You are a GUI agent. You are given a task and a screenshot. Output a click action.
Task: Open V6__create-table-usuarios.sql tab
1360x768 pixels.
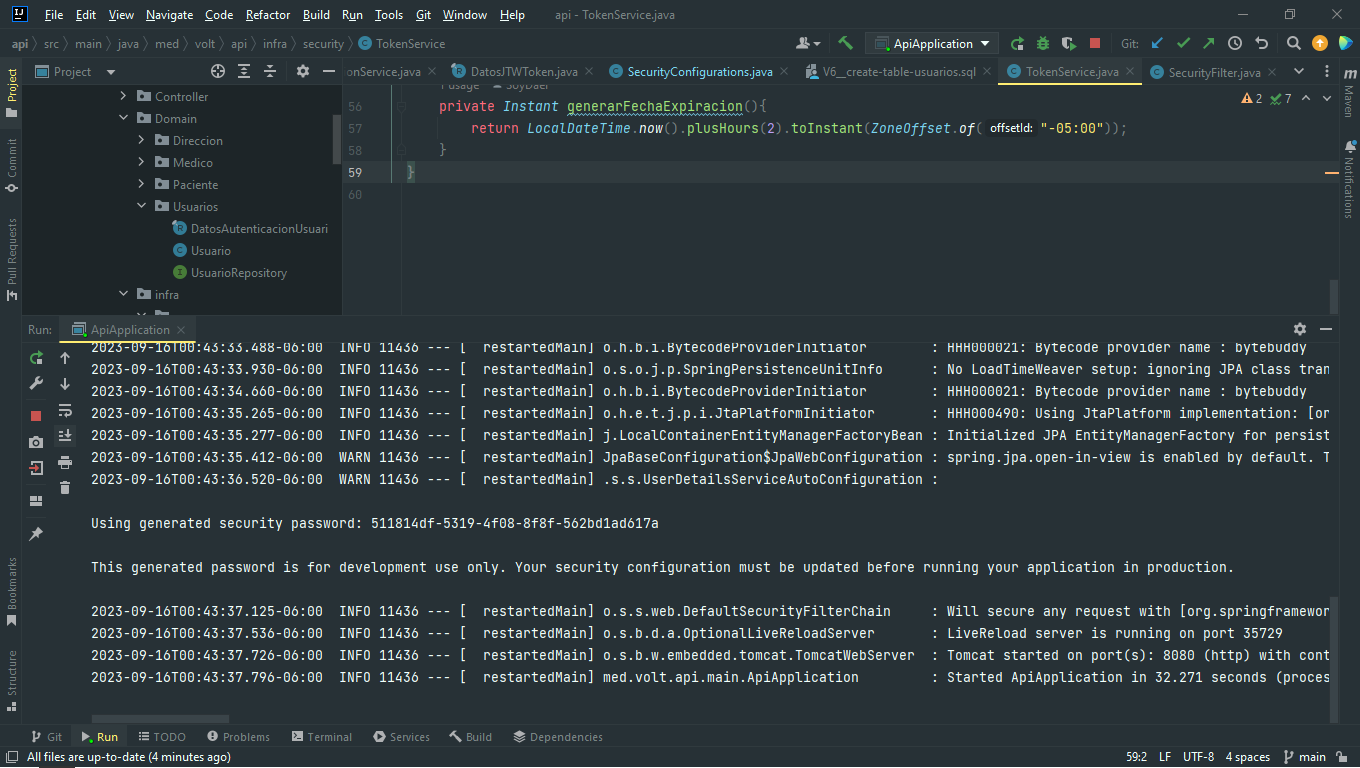coord(898,71)
